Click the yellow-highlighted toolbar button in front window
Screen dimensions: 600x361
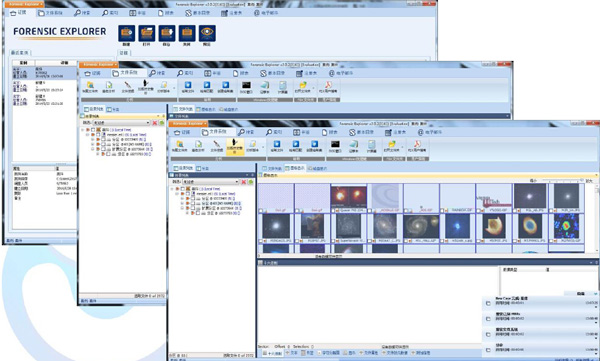[235, 147]
